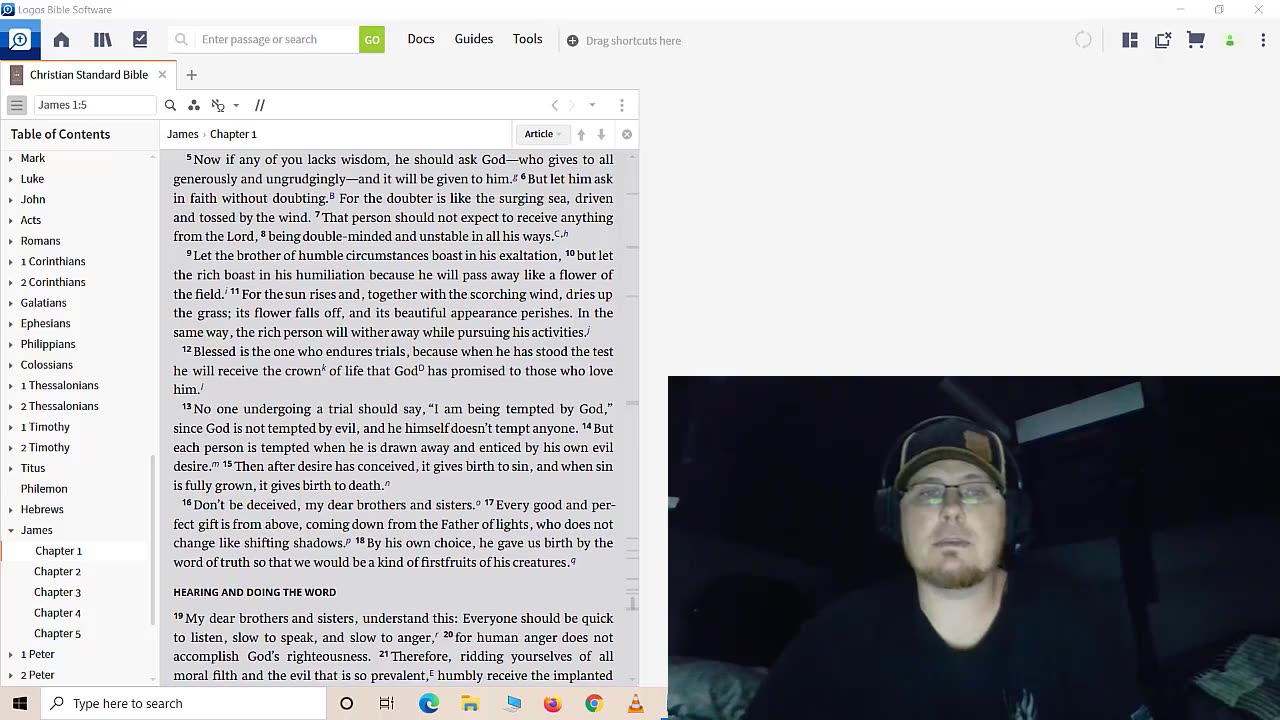Viewport: 1280px width, 720px height.
Task: Close the locator bar with X icon
Action: coord(627,134)
